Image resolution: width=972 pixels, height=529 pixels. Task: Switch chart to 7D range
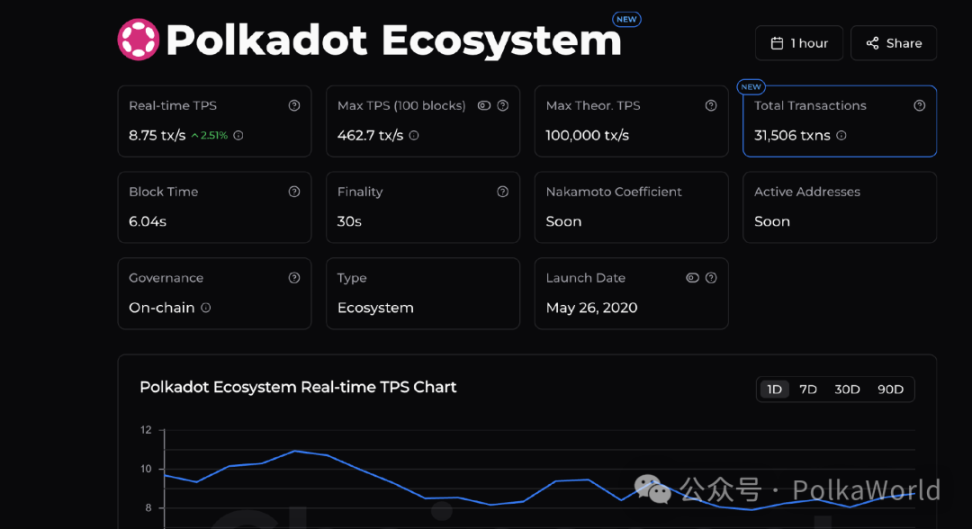coord(808,389)
